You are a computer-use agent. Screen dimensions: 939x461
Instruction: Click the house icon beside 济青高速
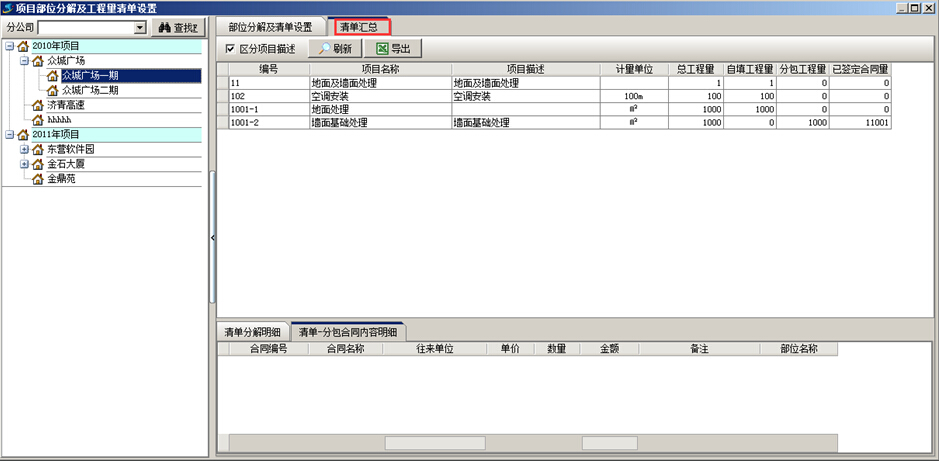point(38,105)
